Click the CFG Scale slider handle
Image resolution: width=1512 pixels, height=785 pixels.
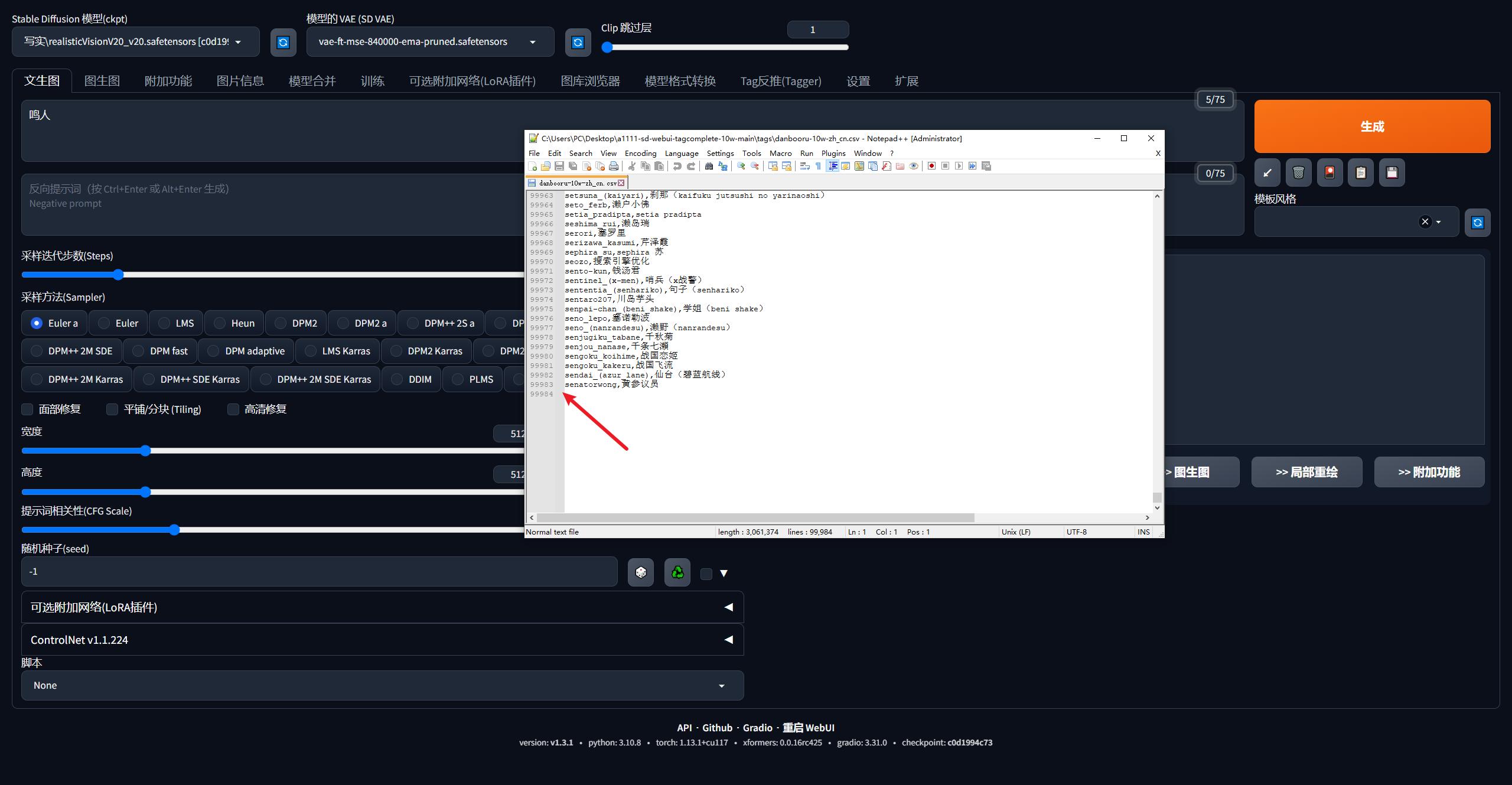tap(174, 530)
